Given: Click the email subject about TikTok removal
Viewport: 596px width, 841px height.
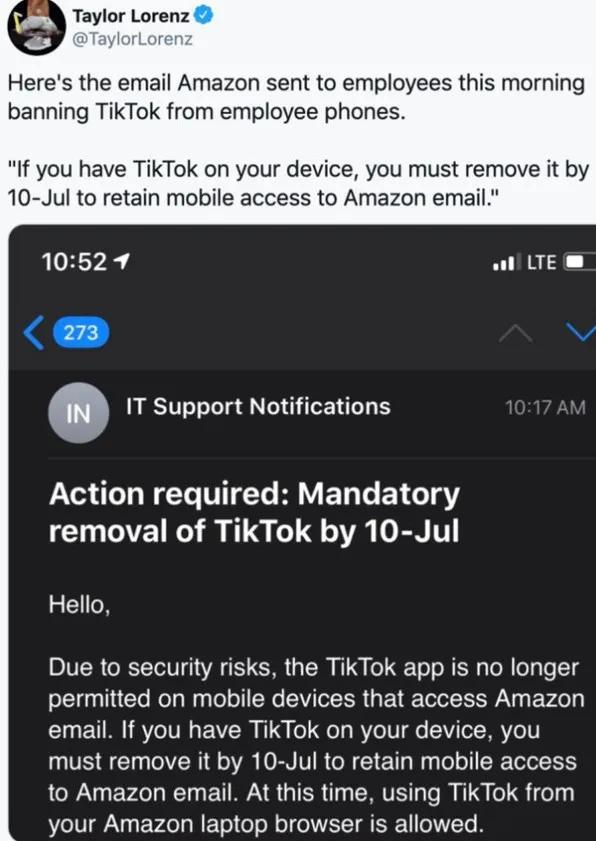Looking at the screenshot, I should pyautogui.click(x=254, y=512).
